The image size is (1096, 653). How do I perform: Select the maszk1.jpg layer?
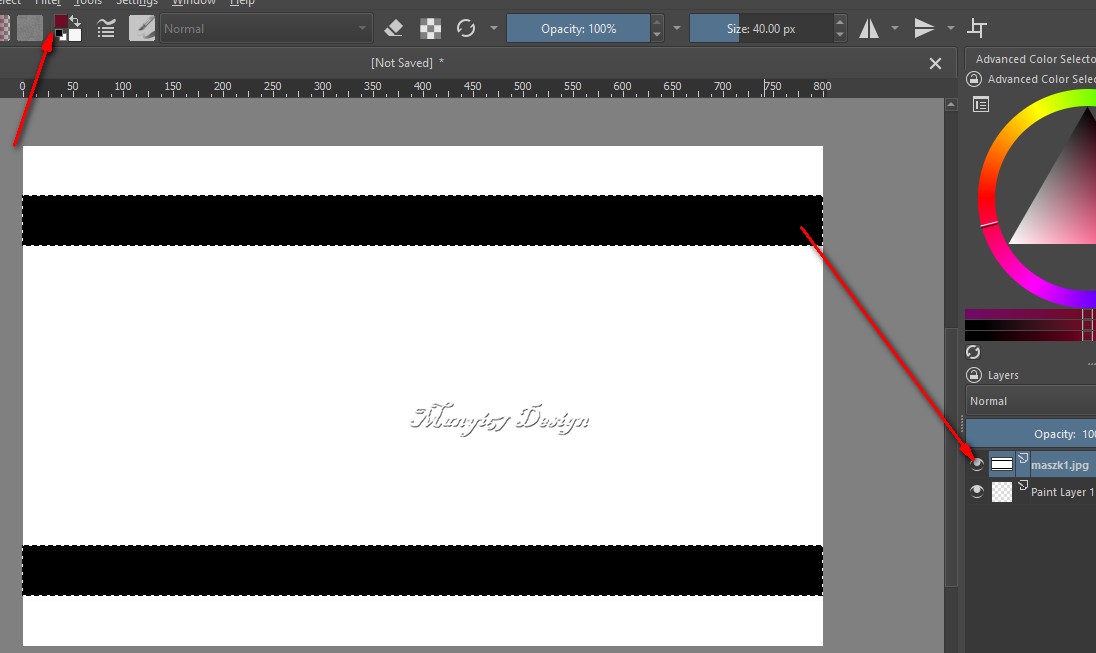click(x=1060, y=465)
